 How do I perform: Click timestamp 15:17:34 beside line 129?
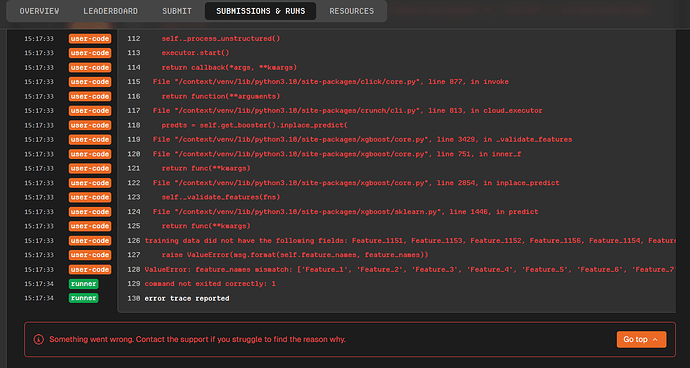[x=39, y=284]
